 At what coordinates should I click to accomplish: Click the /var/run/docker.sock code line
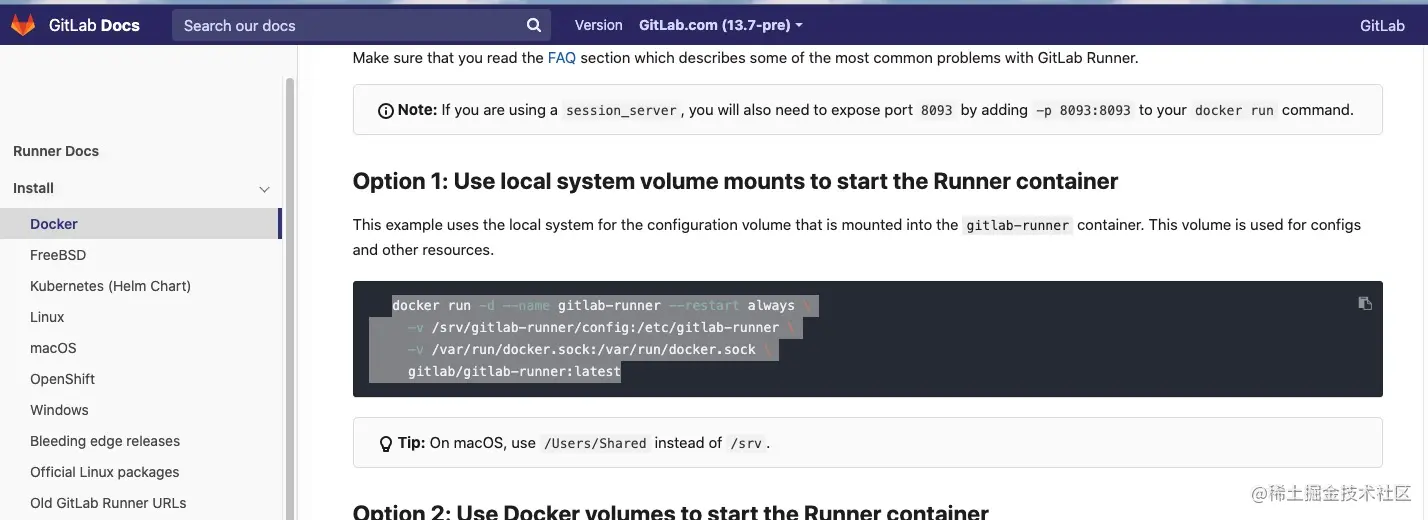click(x=590, y=350)
